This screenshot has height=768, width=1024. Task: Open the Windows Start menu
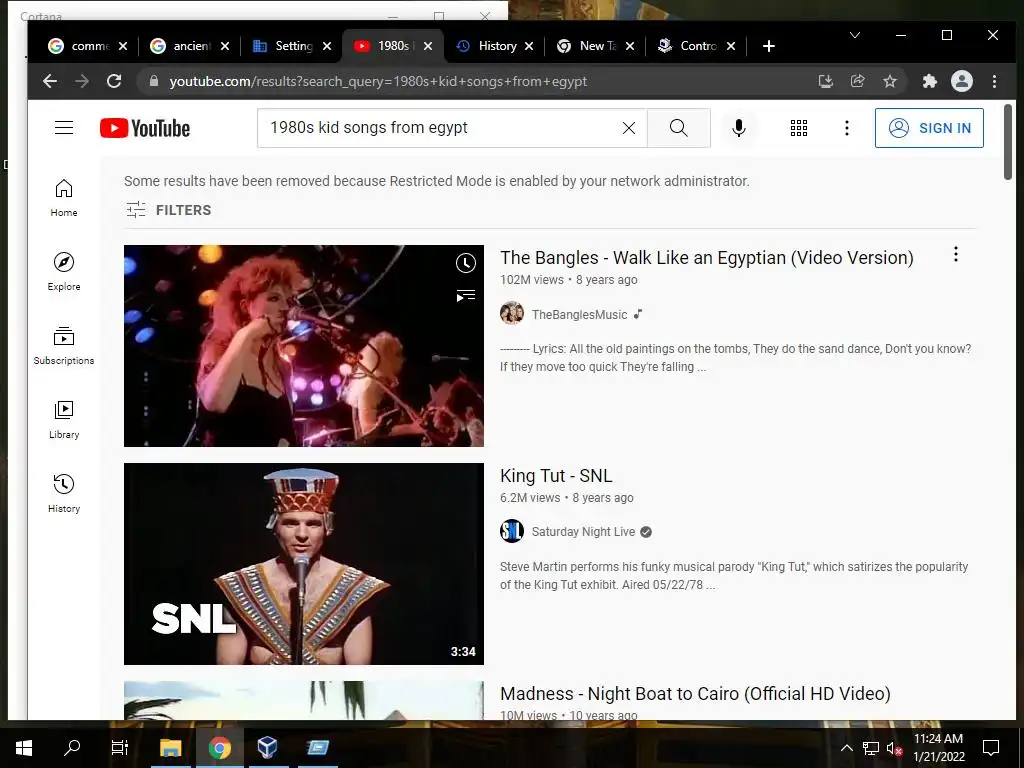click(x=24, y=748)
